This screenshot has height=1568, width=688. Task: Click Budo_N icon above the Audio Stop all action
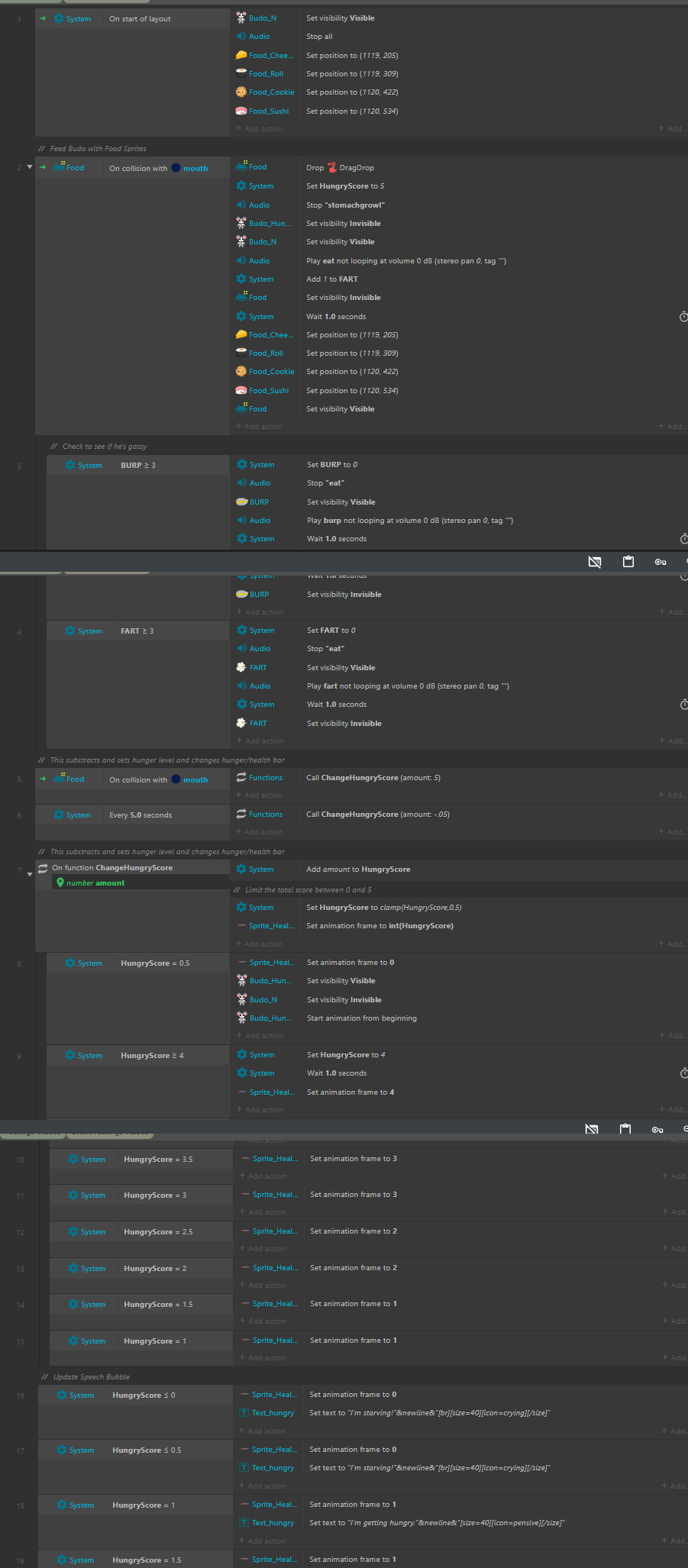coord(241,18)
